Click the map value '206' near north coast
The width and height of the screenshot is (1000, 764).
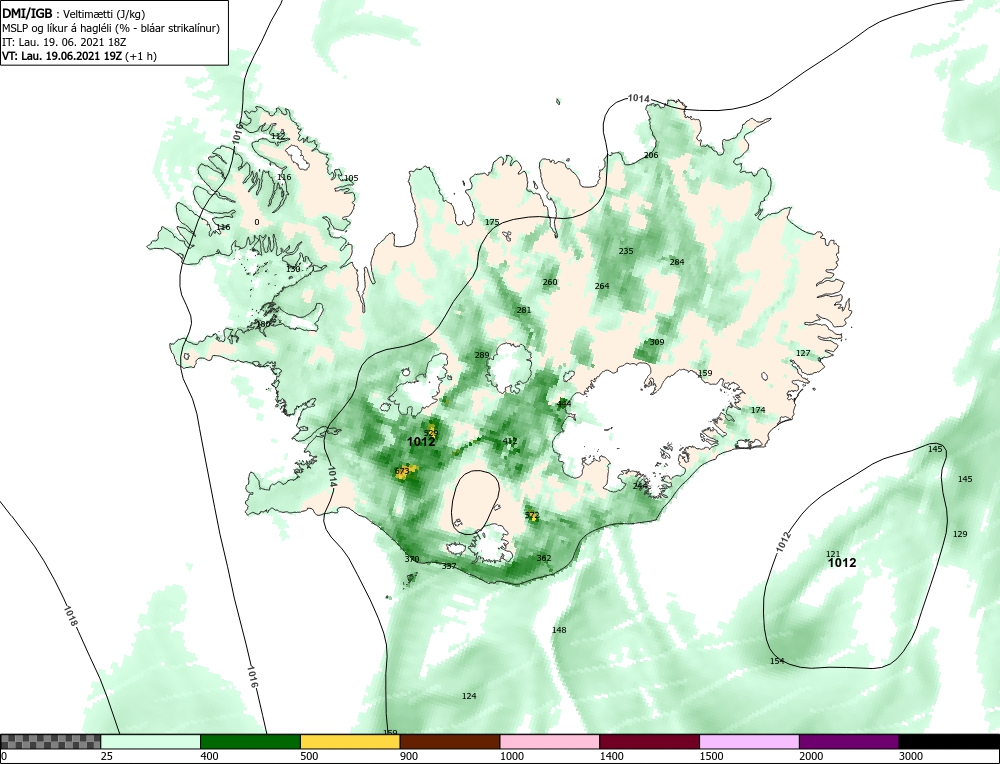[651, 156]
